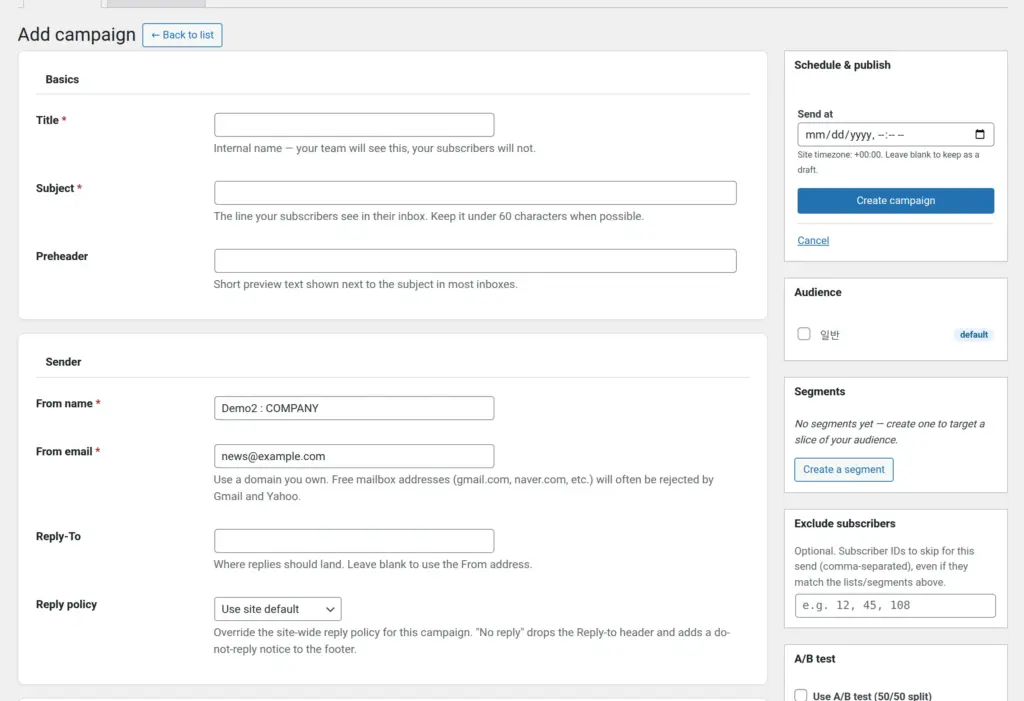The height and width of the screenshot is (701, 1024).
Task: Enable Use A/B test 50/50 split
Action: [x=801, y=696]
